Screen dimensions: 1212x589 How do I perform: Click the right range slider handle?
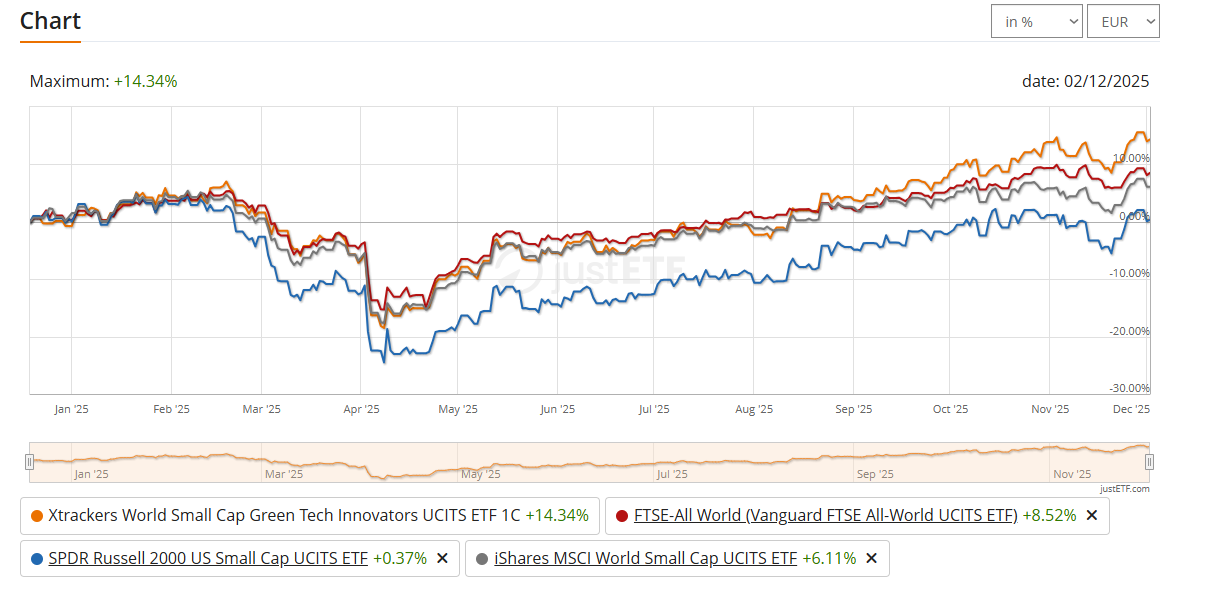1149,461
